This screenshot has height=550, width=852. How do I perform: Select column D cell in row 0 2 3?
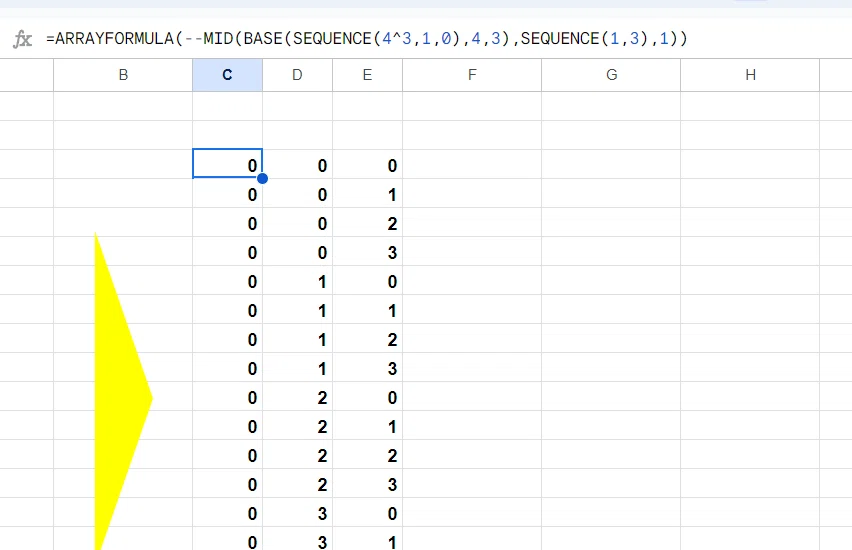click(297, 483)
